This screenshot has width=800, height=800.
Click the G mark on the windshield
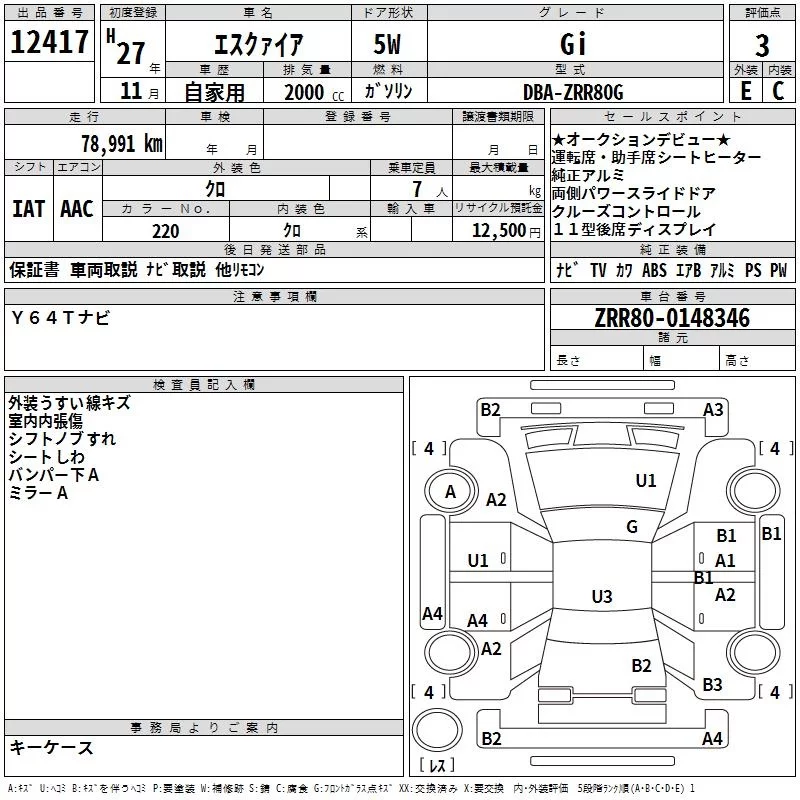pos(632,527)
